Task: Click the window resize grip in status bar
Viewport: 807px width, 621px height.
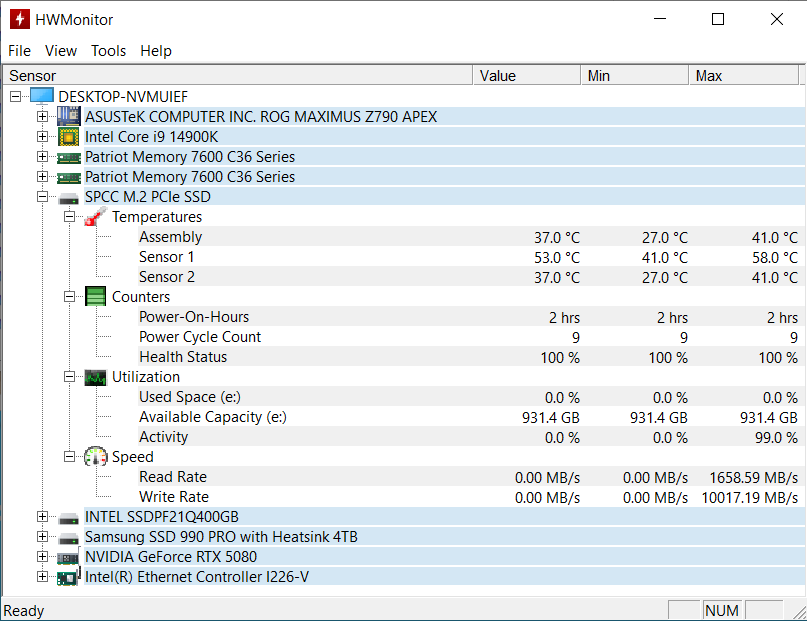Action: tap(798, 612)
